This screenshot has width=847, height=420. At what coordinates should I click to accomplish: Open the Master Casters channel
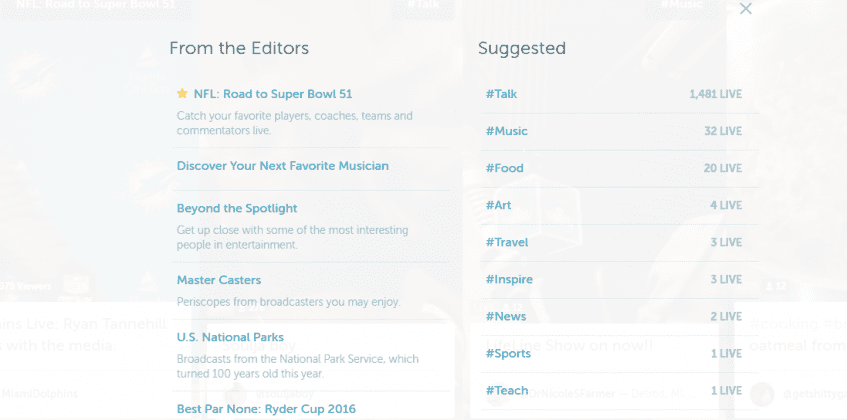(219, 280)
